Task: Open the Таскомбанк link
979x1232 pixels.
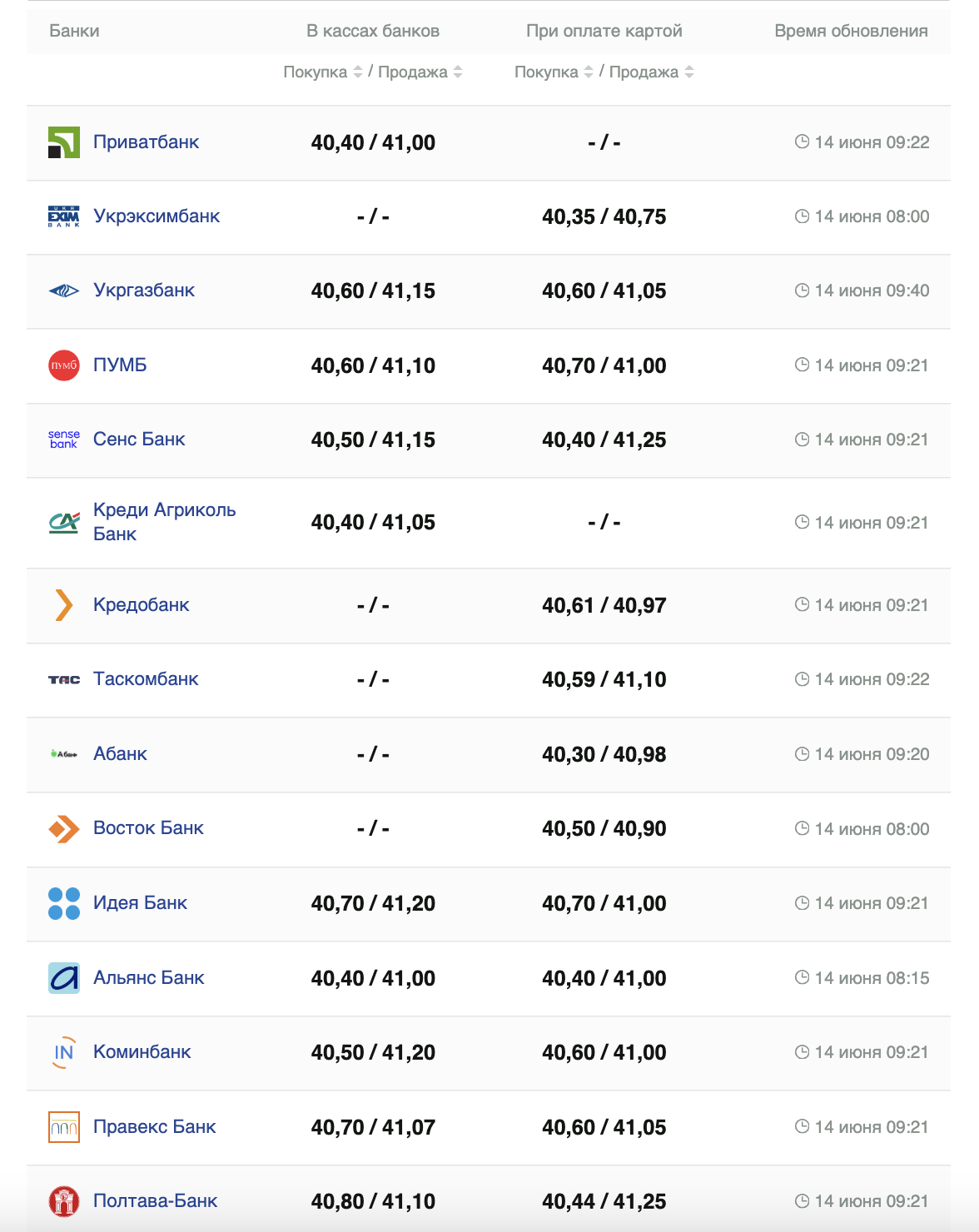Action: pos(146,679)
